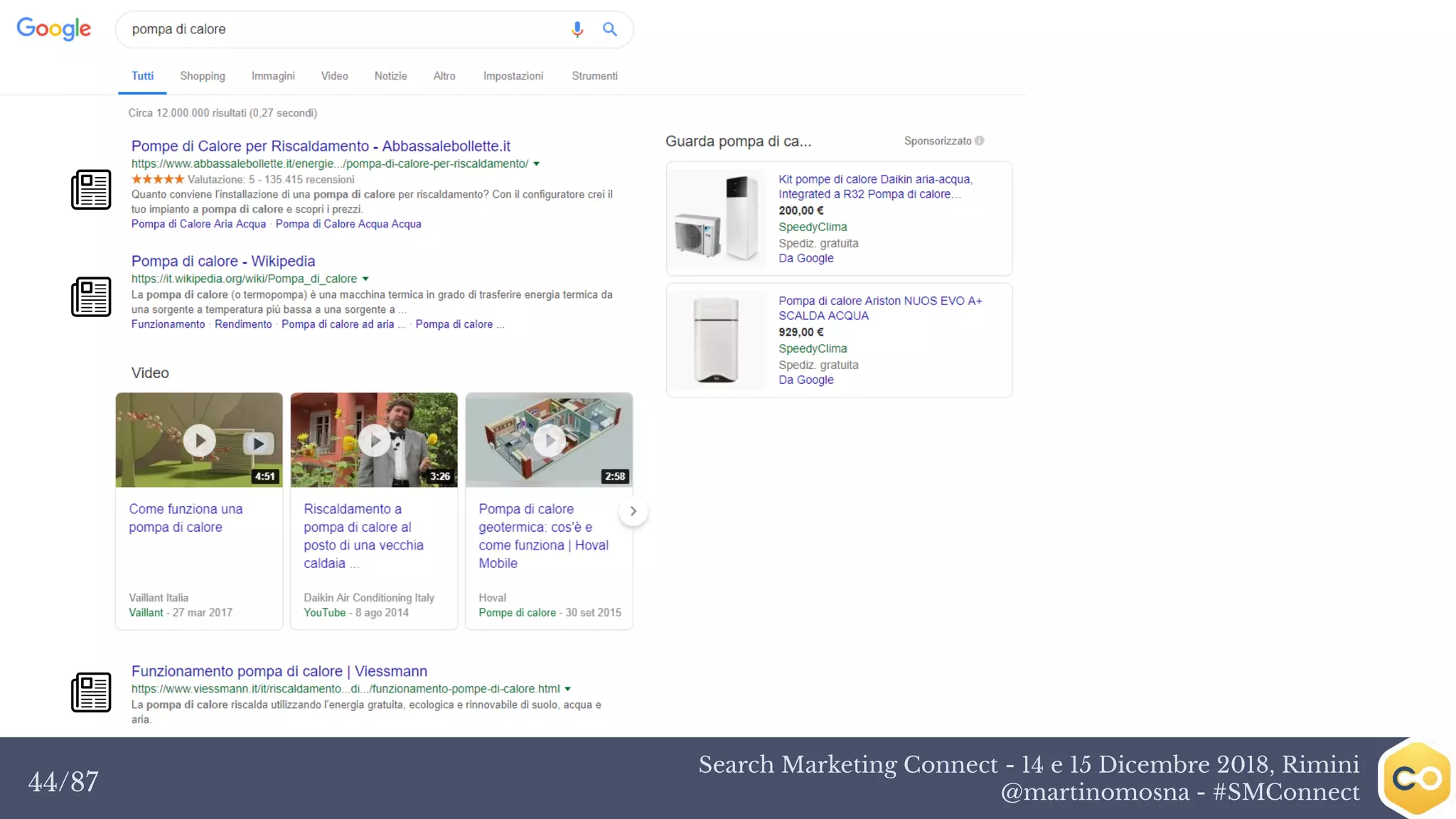1456x819 pixels.
Task: Open Pompa di calore Ariston NUOS EVO ad
Action: 880,309
